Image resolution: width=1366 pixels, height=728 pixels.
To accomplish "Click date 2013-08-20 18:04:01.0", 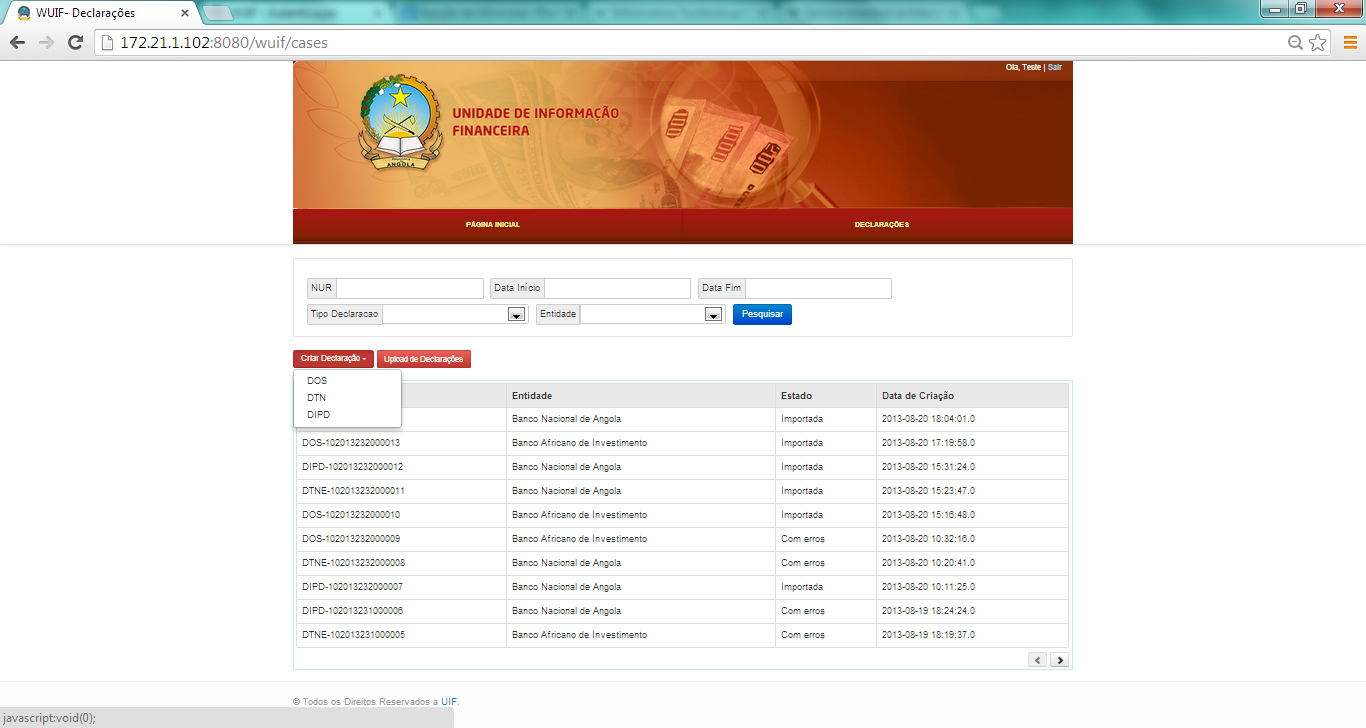I will click(x=928, y=419).
